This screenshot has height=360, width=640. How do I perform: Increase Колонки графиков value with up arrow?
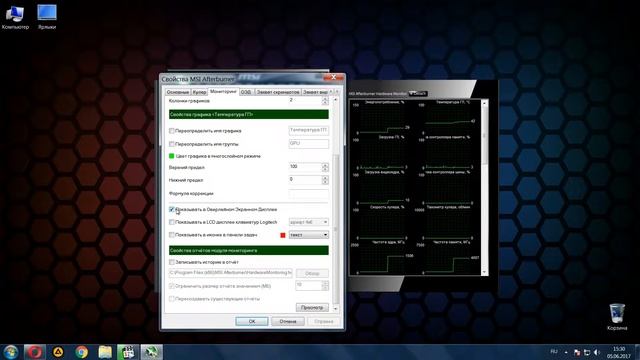tap(325, 99)
